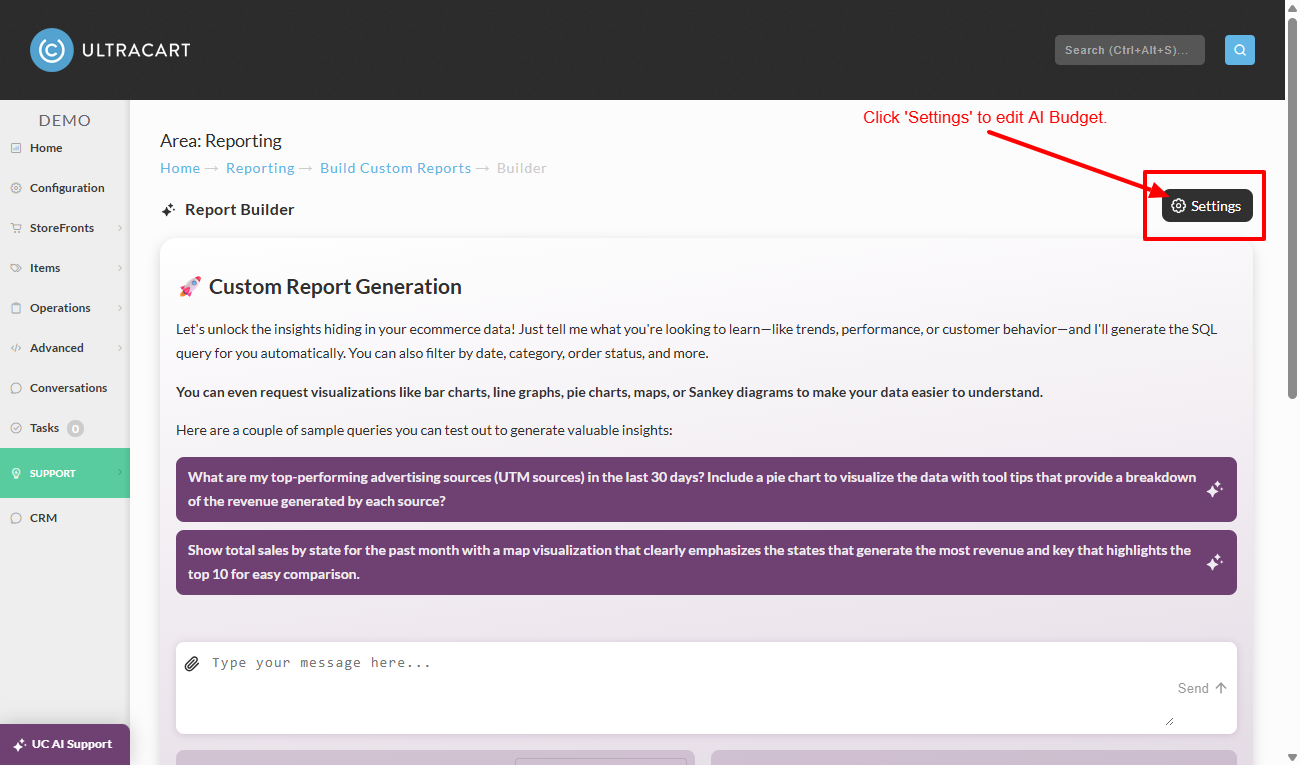Click the rocket icon by Custom Report Generation
The width and height of the screenshot is (1300, 765).
click(x=189, y=287)
